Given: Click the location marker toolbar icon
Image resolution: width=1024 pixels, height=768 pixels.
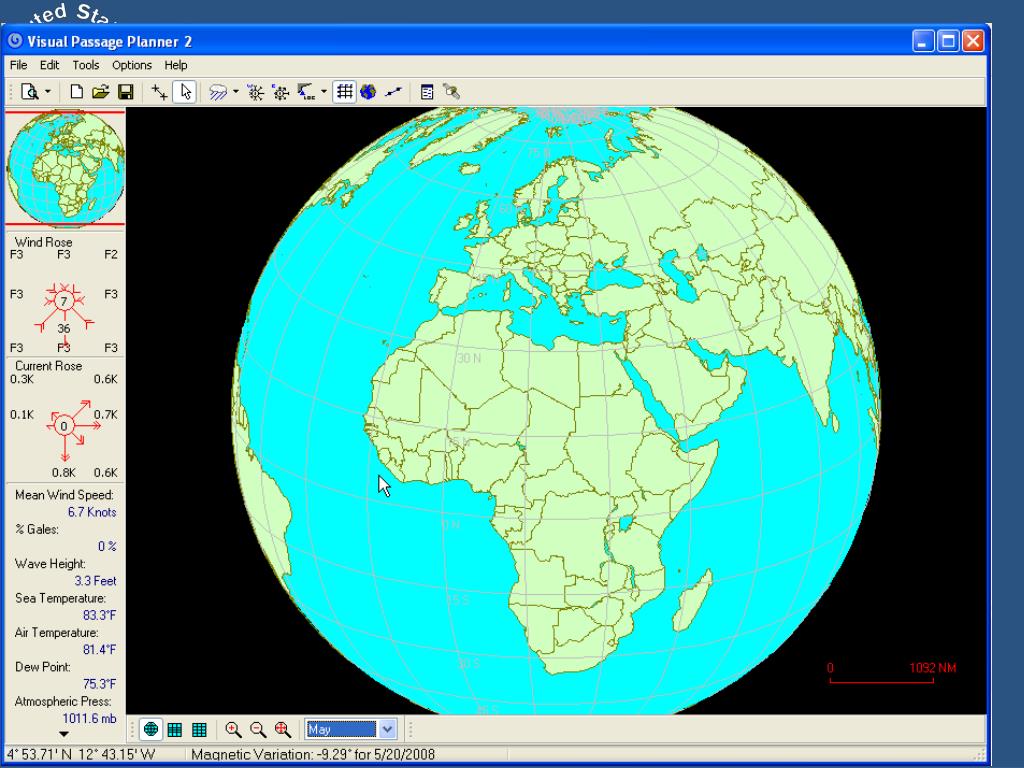Looking at the screenshot, I should tap(306, 92).
